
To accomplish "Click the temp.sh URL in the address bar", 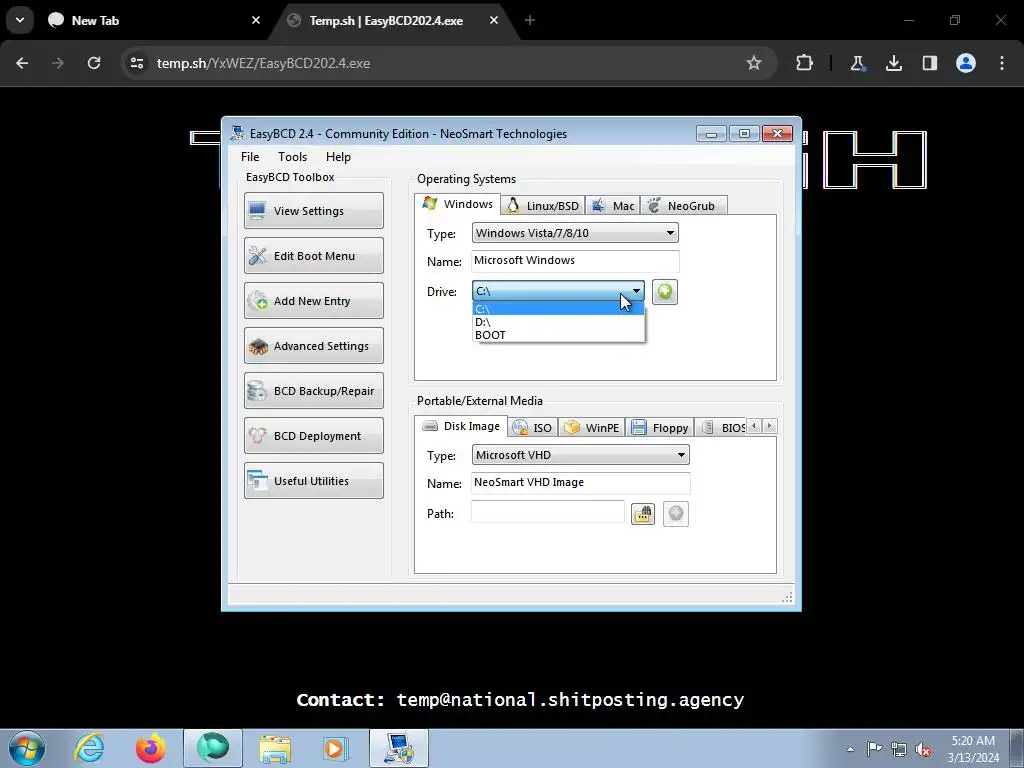I will coord(263,63).
